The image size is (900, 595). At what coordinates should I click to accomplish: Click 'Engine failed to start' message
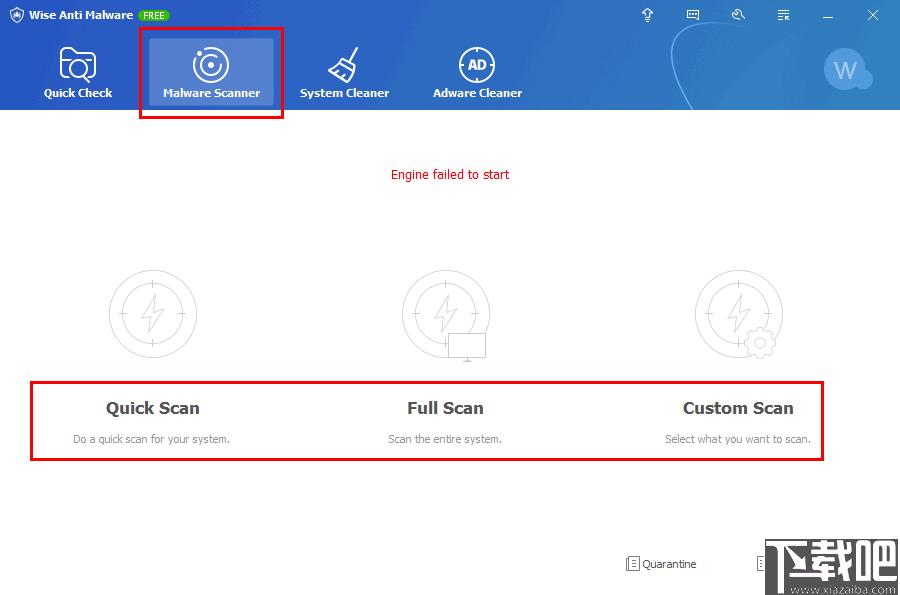click(450, 174)
